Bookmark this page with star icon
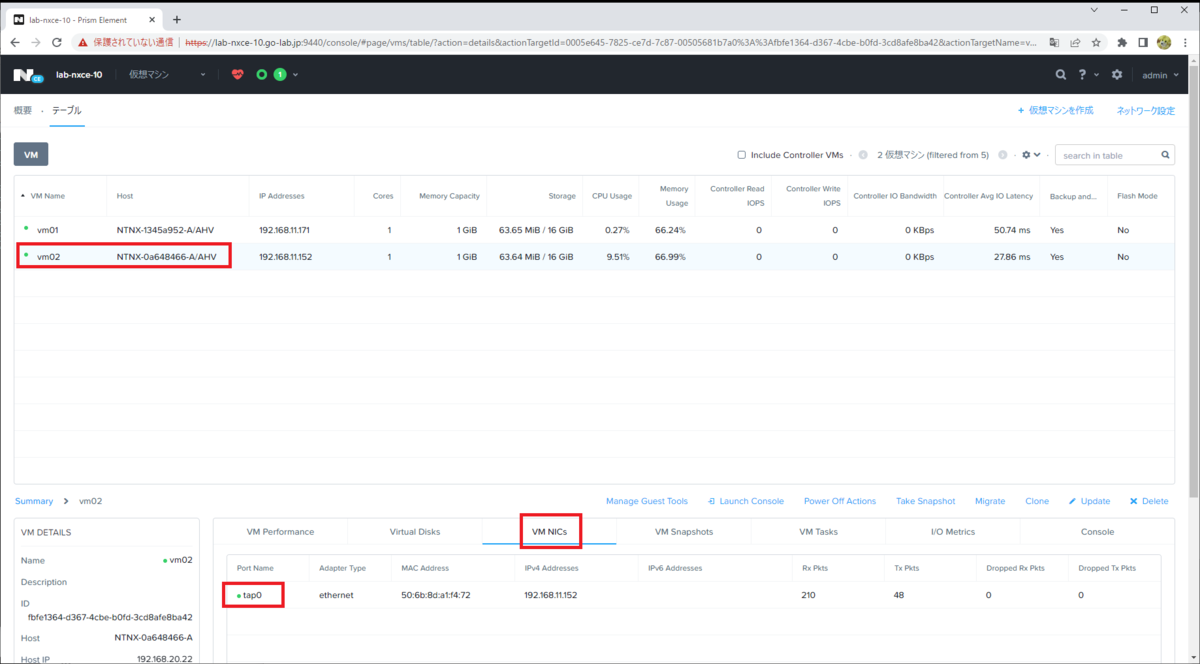 [1096, 42]
